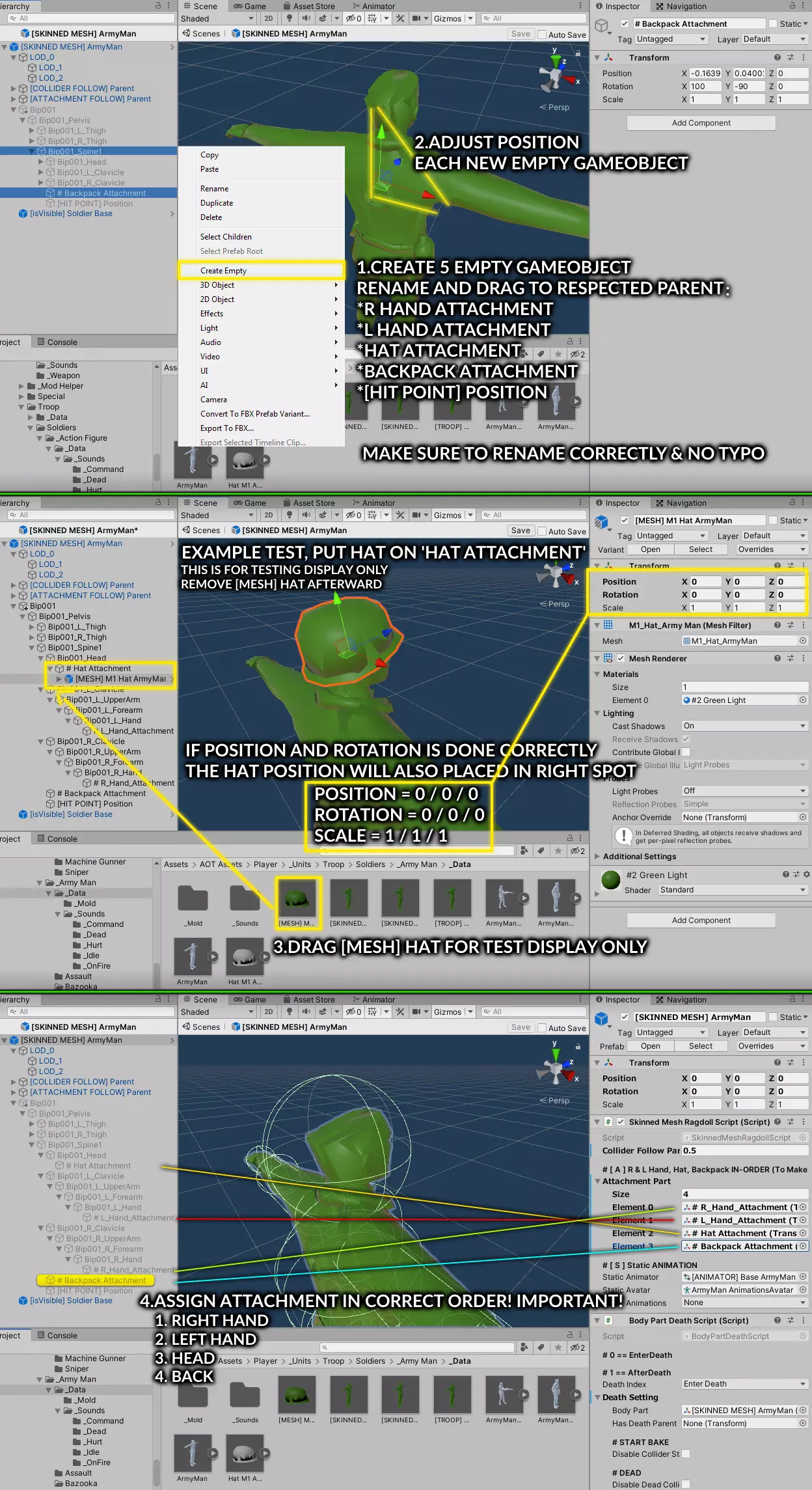The image size is (812, 1490).
Task: Choose Create Empty in the context menu
Action: (262, 271)
